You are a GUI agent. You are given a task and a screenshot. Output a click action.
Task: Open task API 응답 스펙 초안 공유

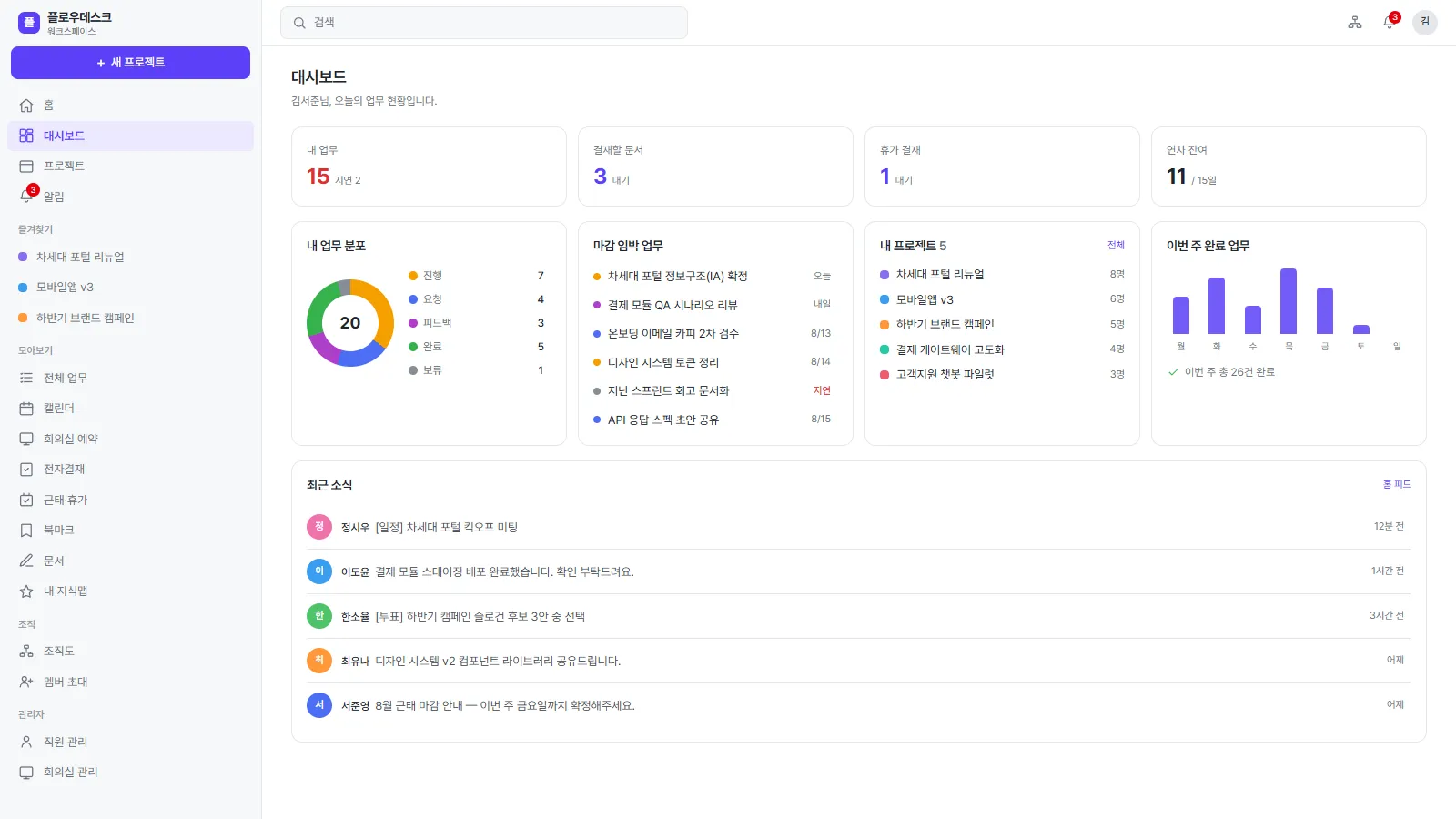point(712,420)
